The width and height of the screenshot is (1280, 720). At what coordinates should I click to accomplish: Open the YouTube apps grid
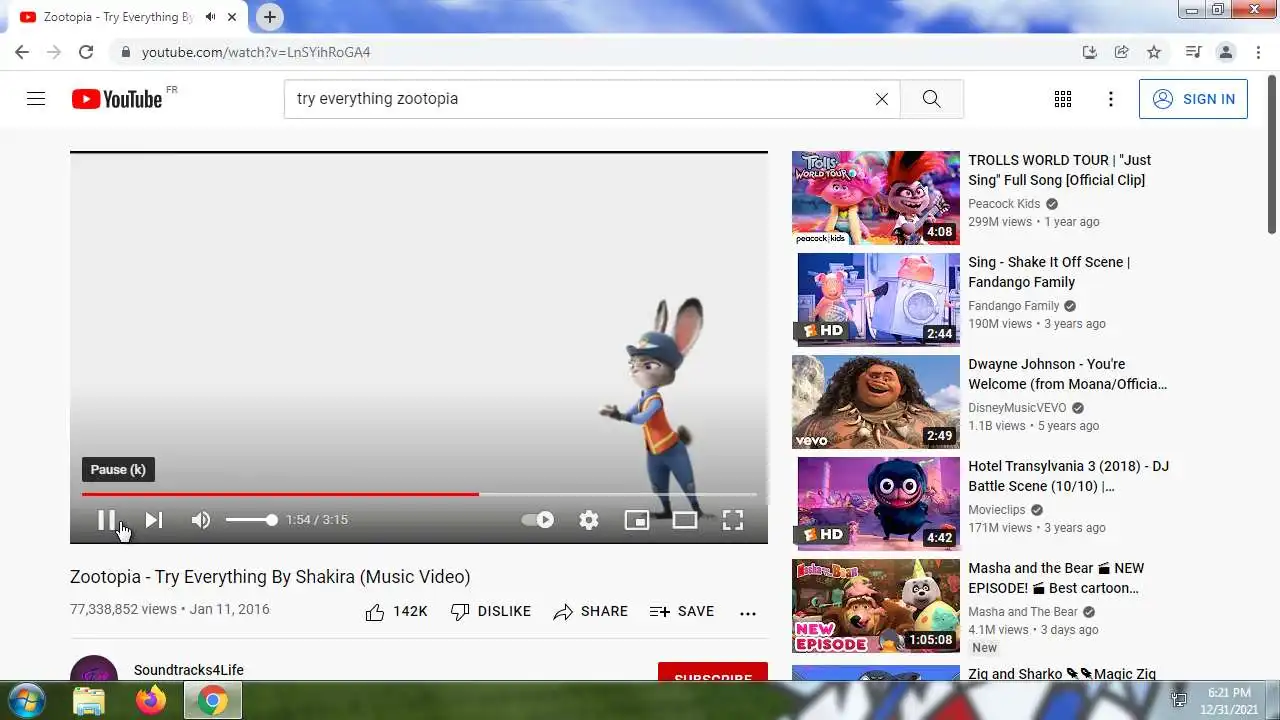[x=1063, y=99]
